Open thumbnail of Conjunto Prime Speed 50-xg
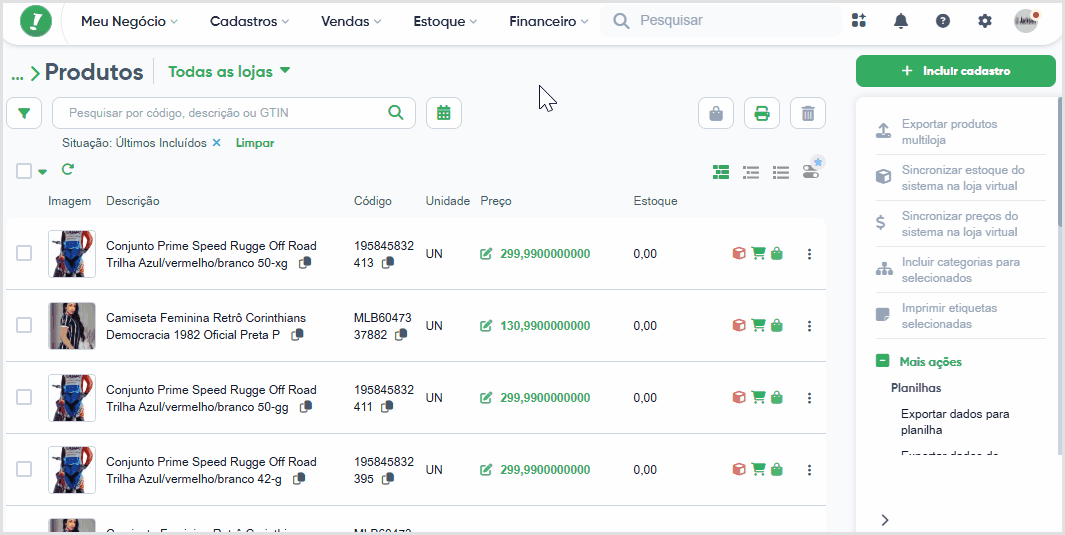This screenshot has width=1065, height=535. coord(72,254)
